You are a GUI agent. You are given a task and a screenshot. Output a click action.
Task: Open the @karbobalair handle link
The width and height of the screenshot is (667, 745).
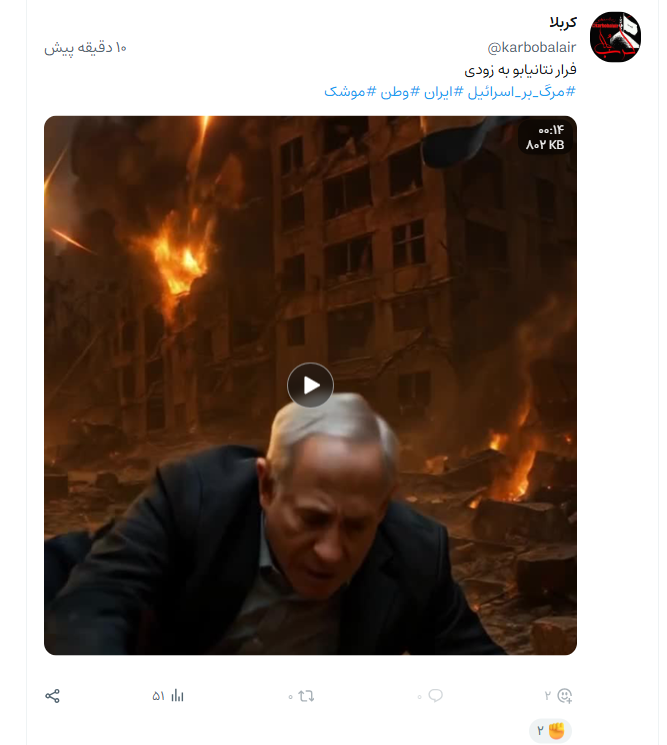[532, 48]
